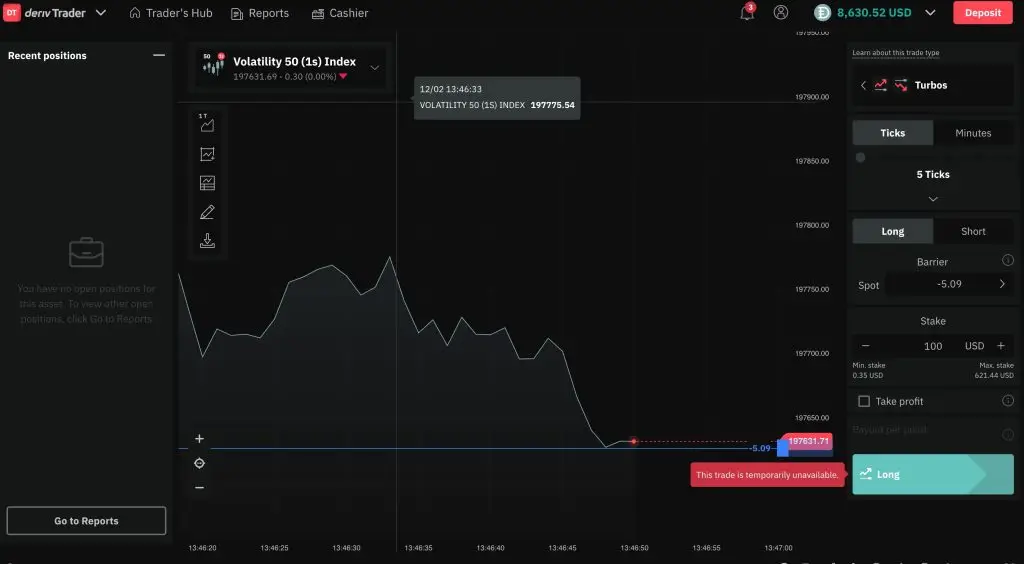
Task: Click the Turbos trade type icon
Action: [891, 85]
